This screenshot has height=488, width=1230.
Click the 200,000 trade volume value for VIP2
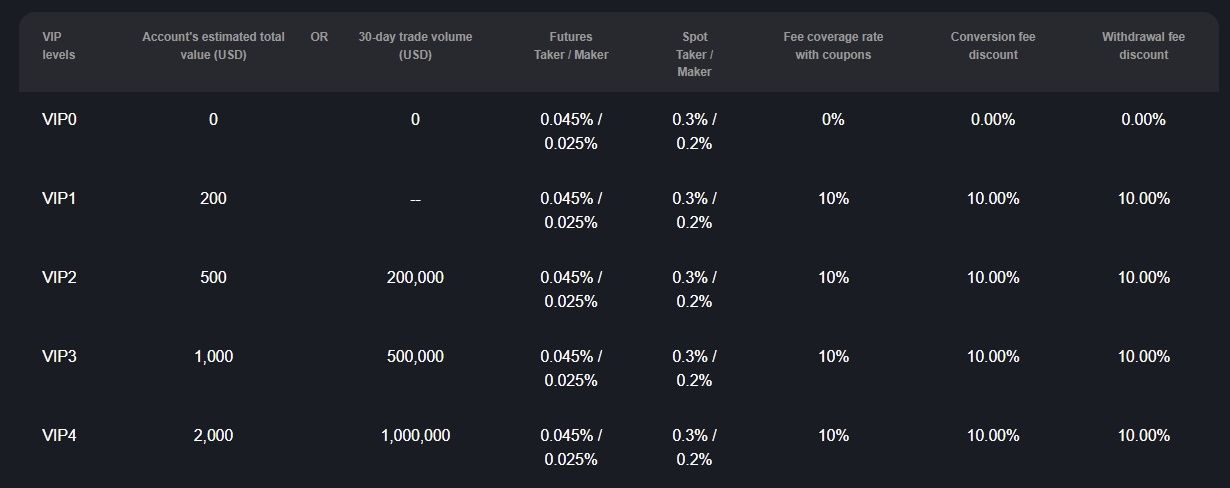tap(415, 277)
